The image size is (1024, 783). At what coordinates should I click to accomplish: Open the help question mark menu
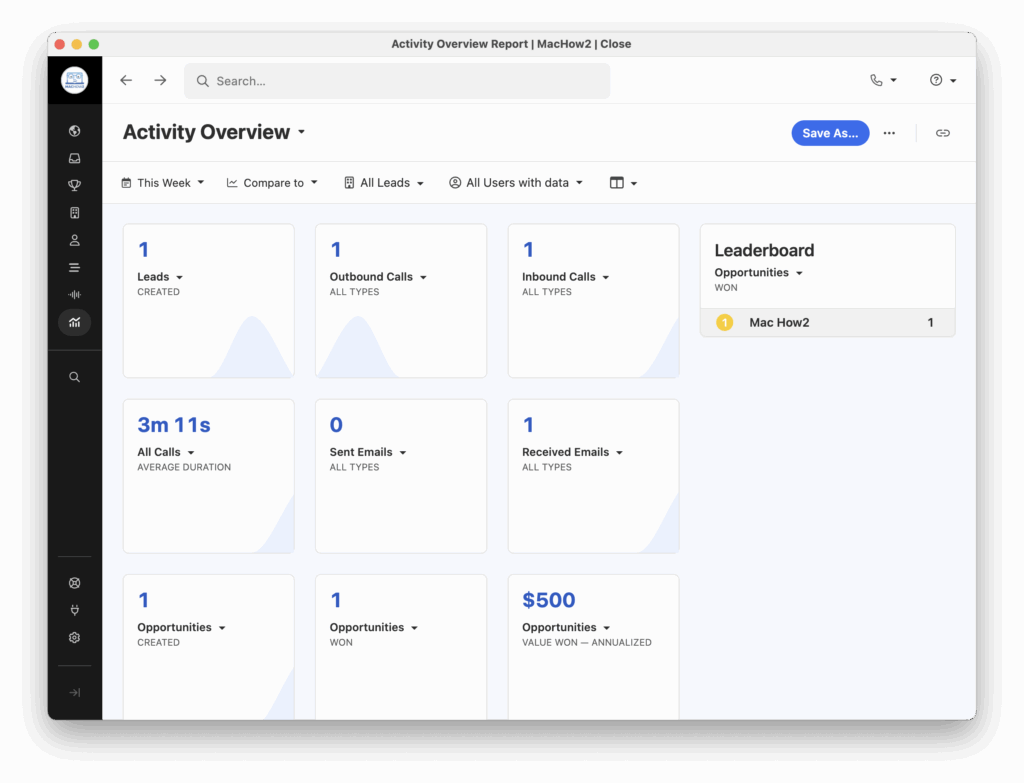[942, 80]
